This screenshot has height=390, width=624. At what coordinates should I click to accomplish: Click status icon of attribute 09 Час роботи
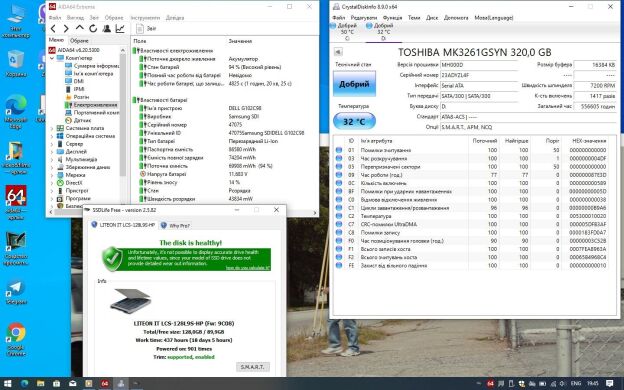click(x=339, y=175)
